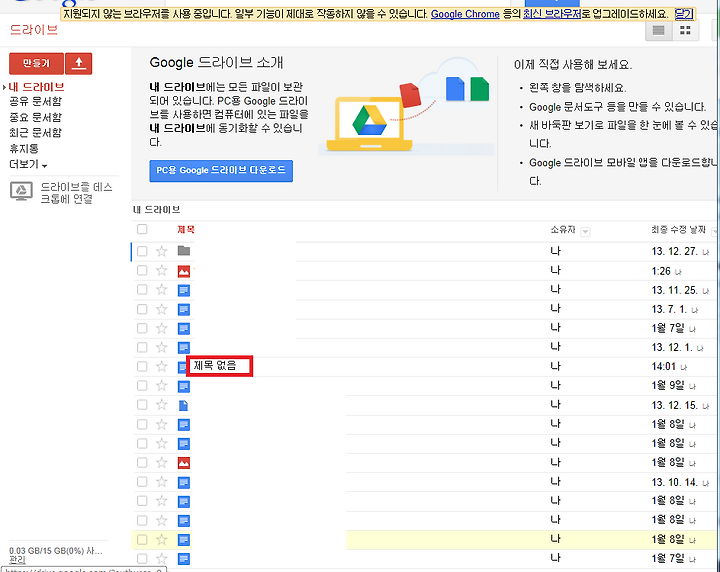Viewport: 720px width, 572px height.
Task: Click the 관리 storage link
Action: point(17,560)
